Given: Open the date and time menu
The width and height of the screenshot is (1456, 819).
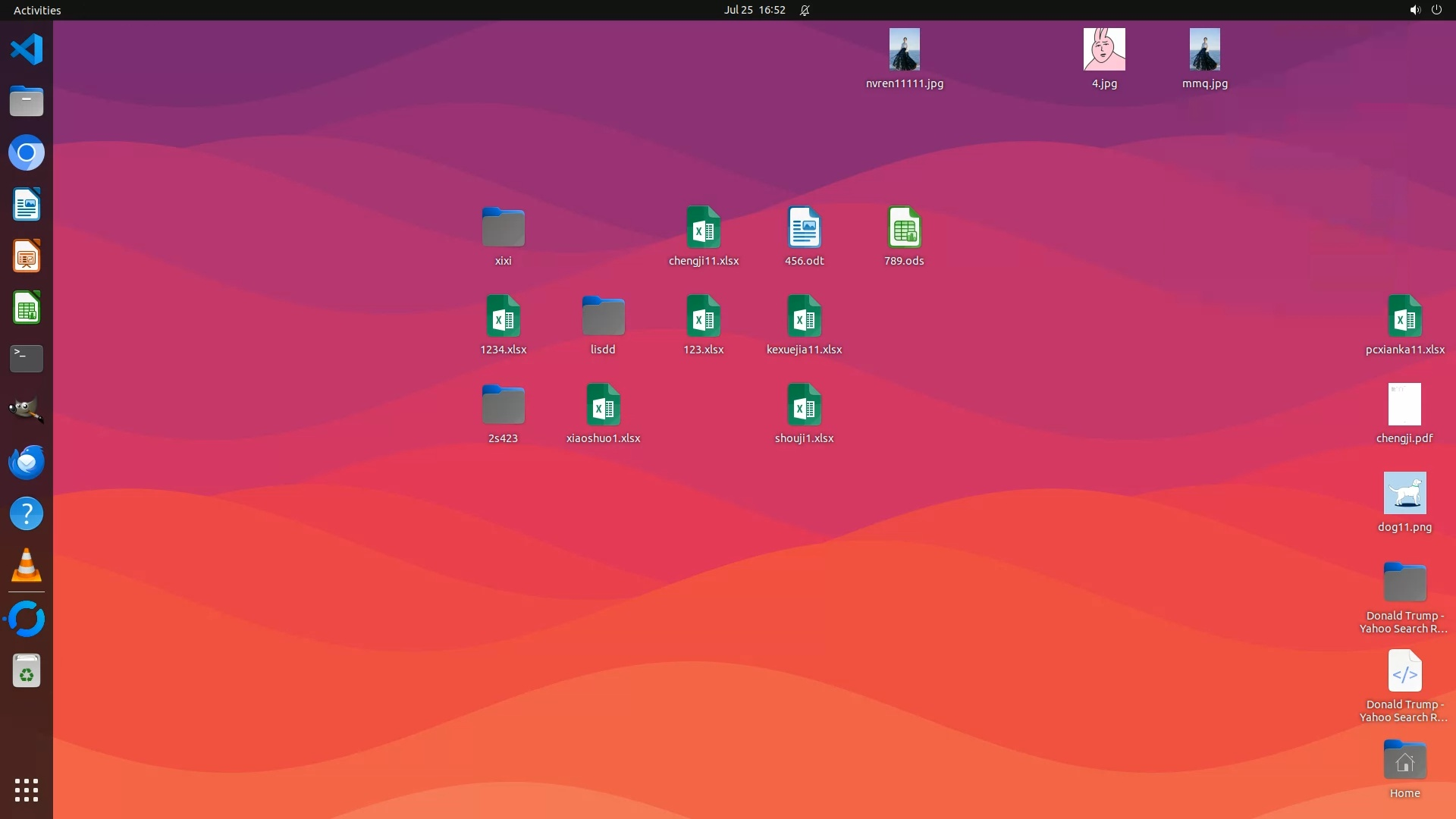Looking at the screenshot, I should (x=754, y=10).
